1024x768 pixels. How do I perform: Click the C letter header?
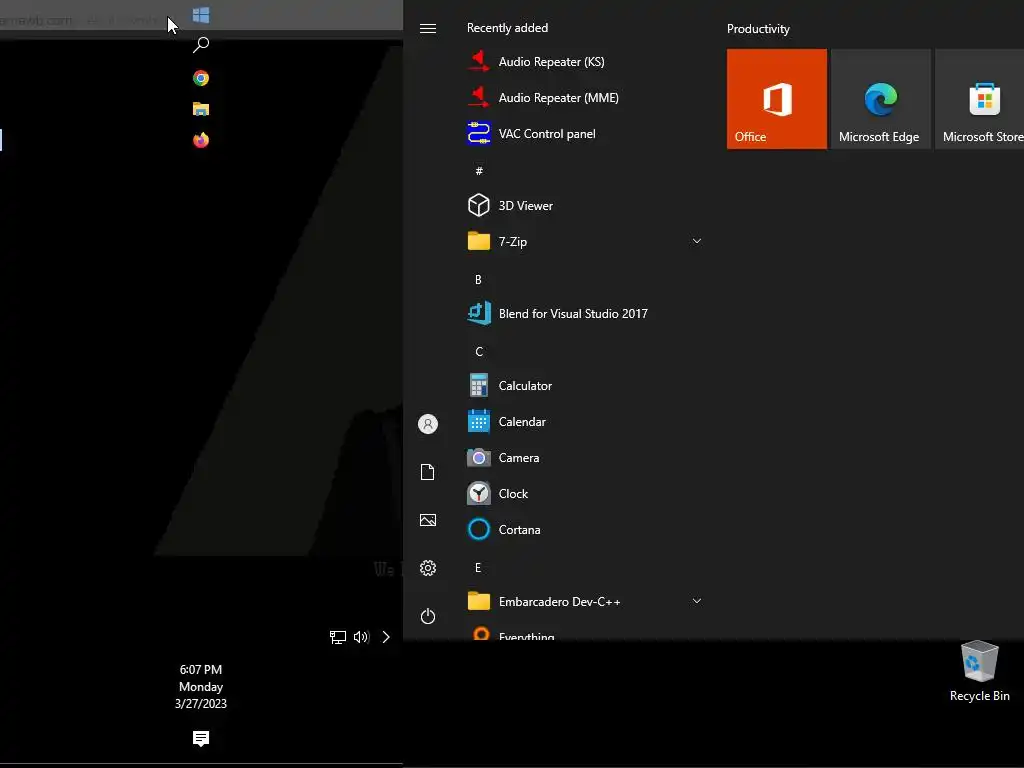[x=479, y=352]
